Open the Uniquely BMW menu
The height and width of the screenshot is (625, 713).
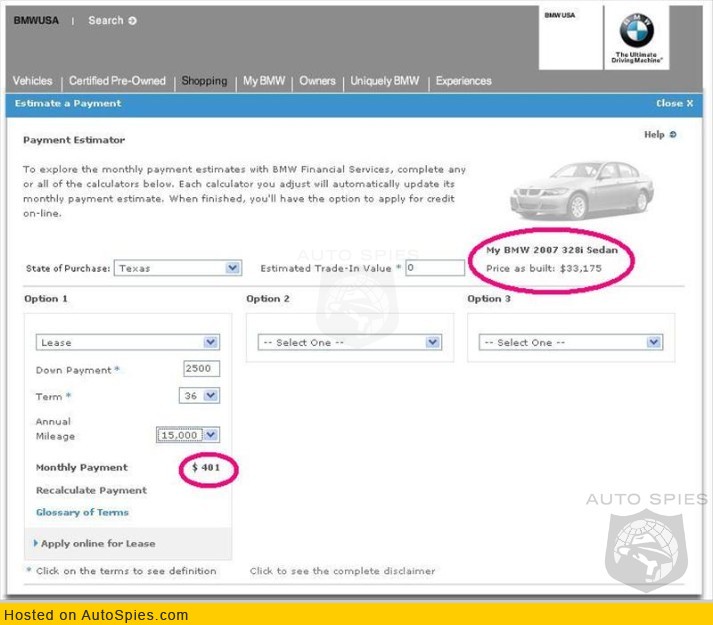(385, 81)
